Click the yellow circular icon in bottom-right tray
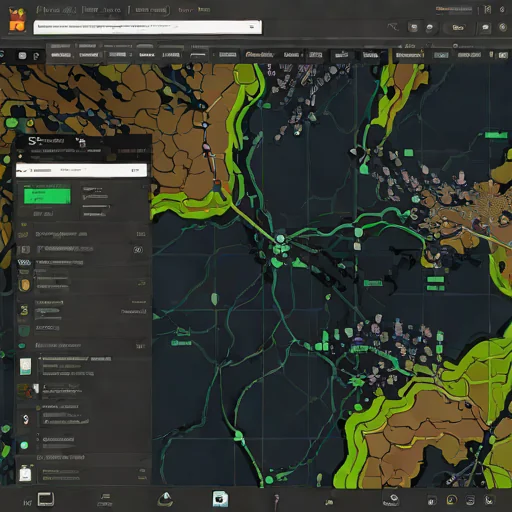512x512 pixels. (452, 500)
